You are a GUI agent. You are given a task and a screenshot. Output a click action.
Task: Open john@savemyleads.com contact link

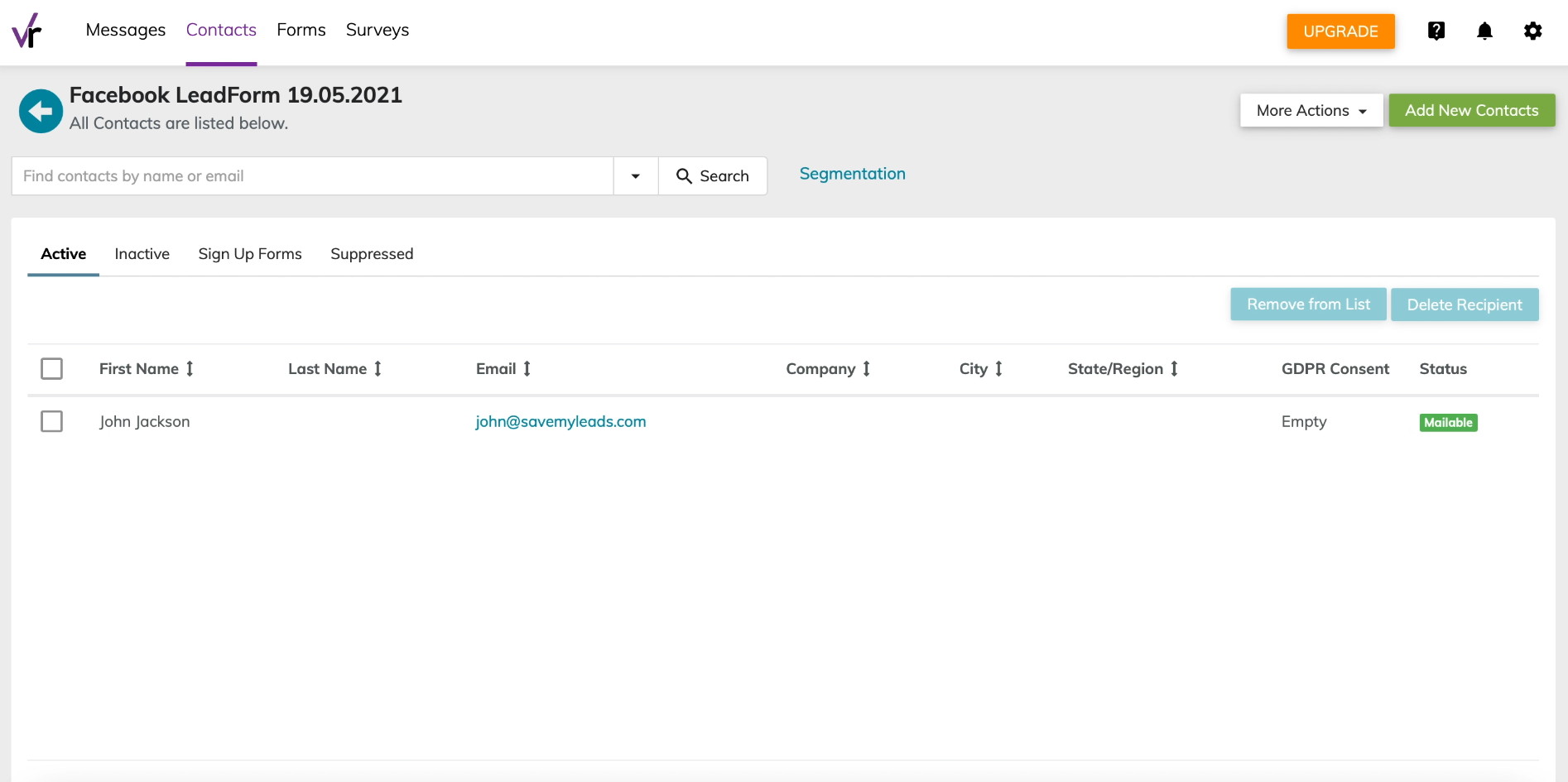click(560, 422)
